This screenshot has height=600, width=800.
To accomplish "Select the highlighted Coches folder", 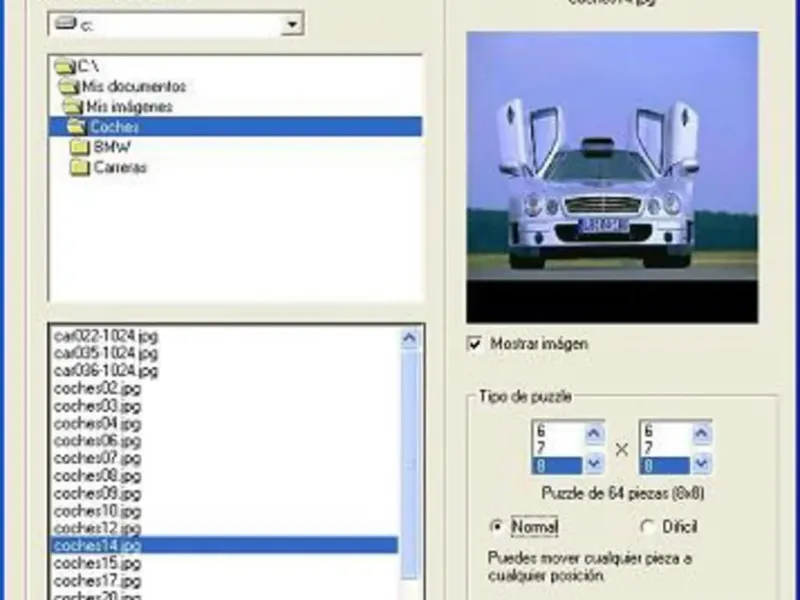I will (x=235, y=127).
